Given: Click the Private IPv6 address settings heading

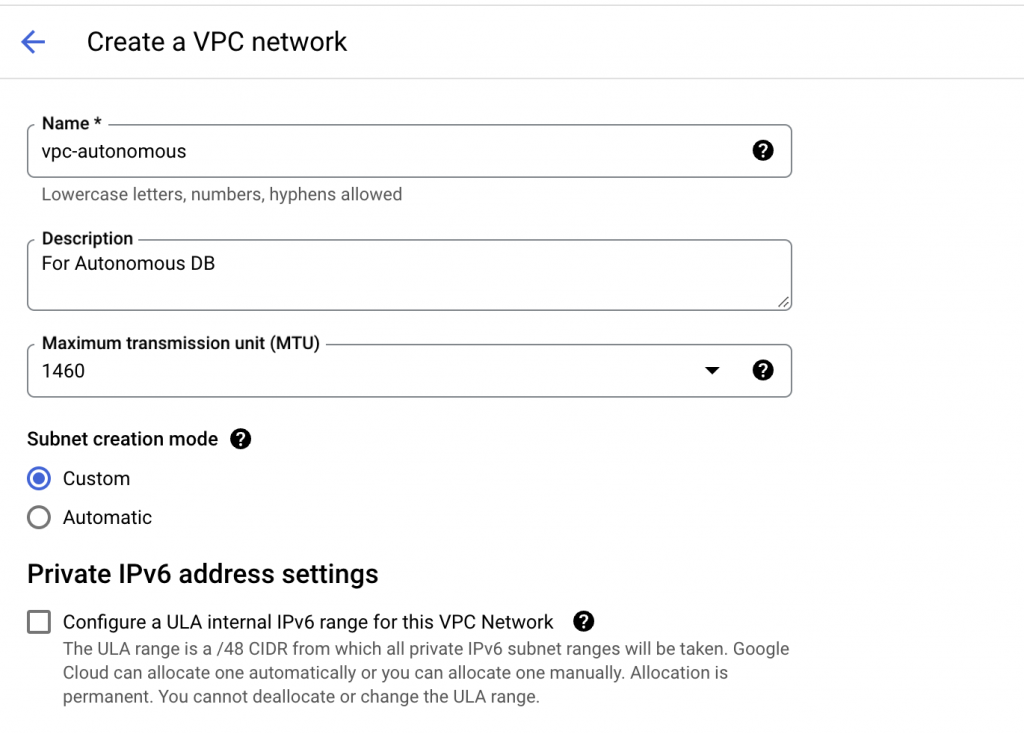Looking at the screenshot, I should click(202, 575).
